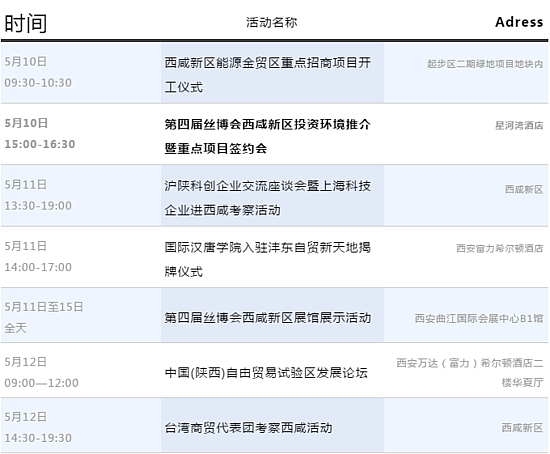The width and height of the screenshot is (550, 454).
Task: Select time cell 5月12日 09:00—12:00
Action: tap(41, 372)
